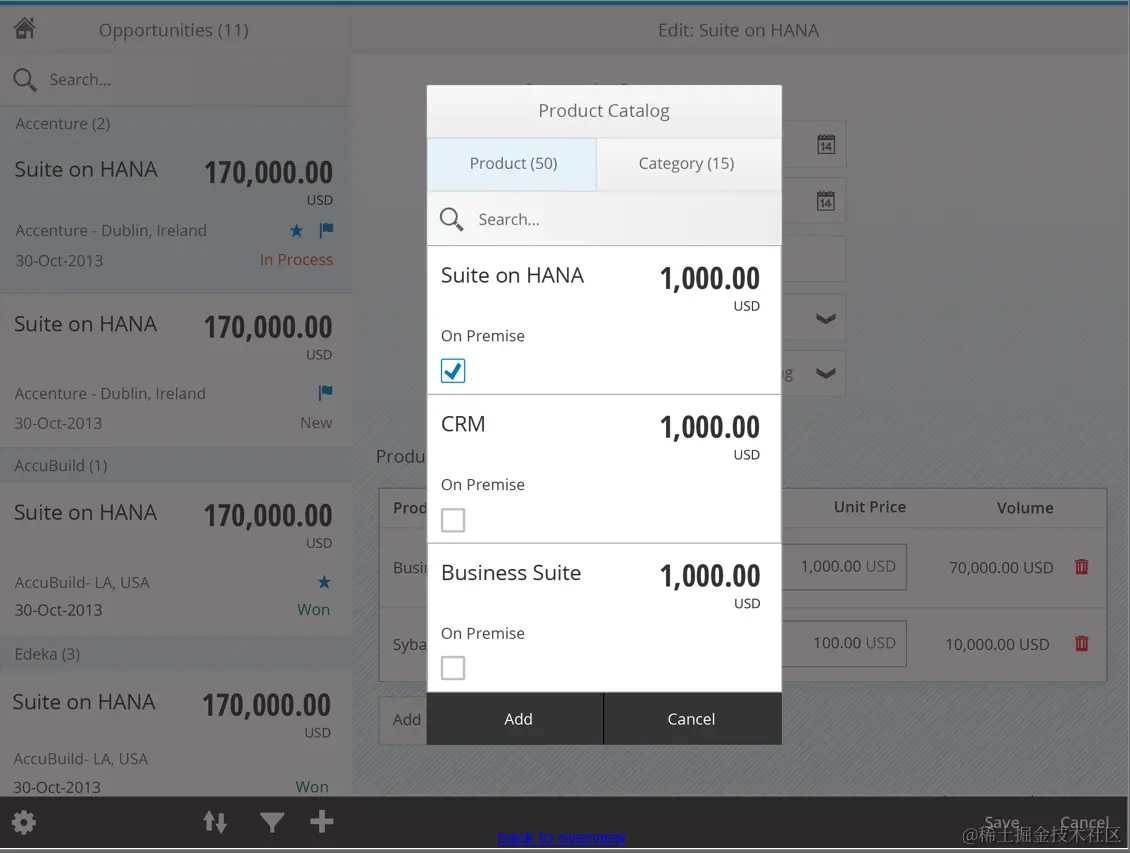Expand the upper dropdown chevron in edit form

[x=825, y=318]
